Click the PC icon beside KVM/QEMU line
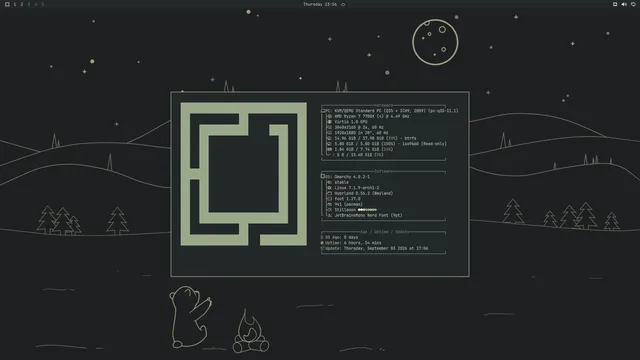The width and height of the screenshot is (640, 360). 323,111
